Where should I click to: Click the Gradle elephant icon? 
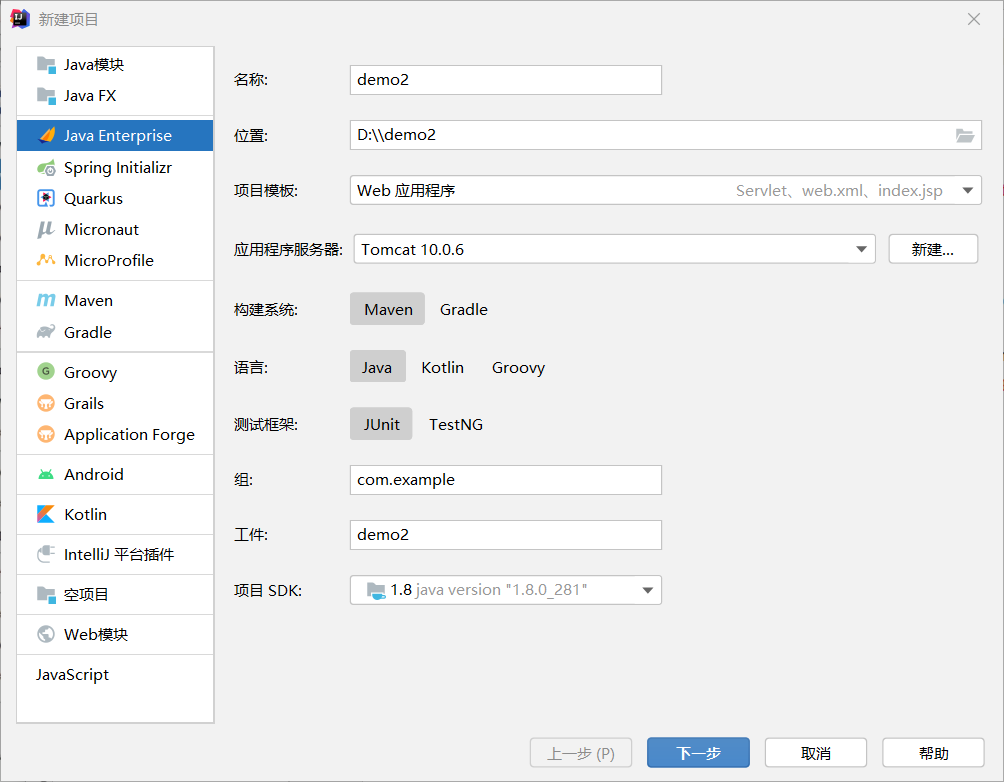(x=45, y=332)
